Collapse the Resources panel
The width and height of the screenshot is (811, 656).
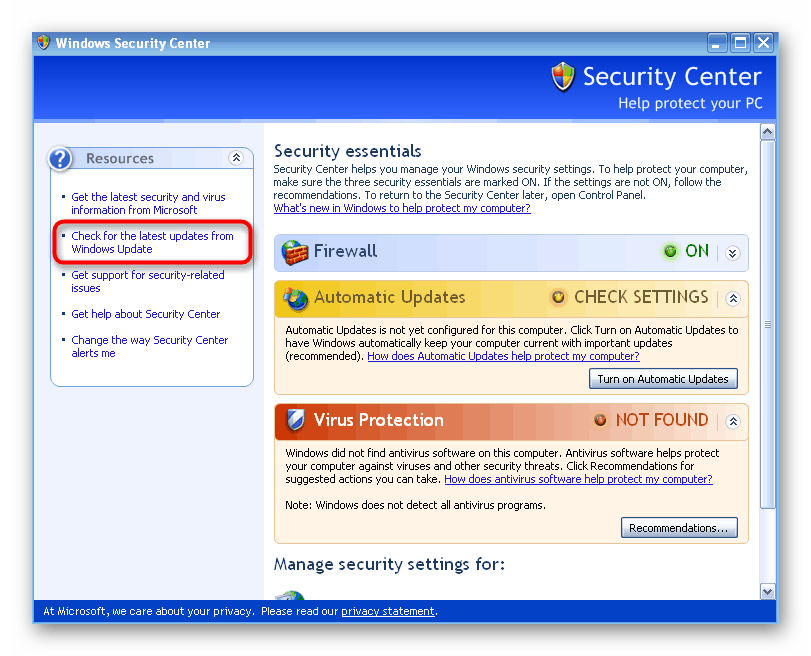[236, 158]
